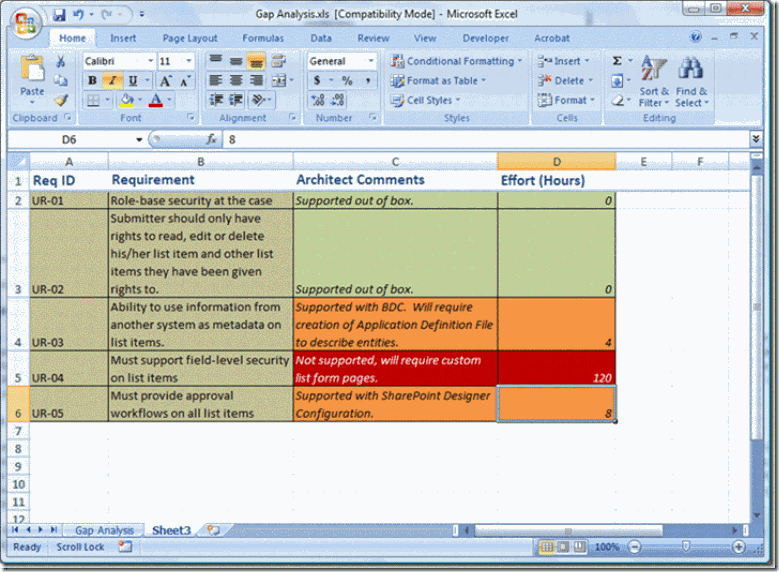Screen dimensions: 779x572
Task: Open the Cells Format menu
Action: pyautogui.click(x=566, y=100)
